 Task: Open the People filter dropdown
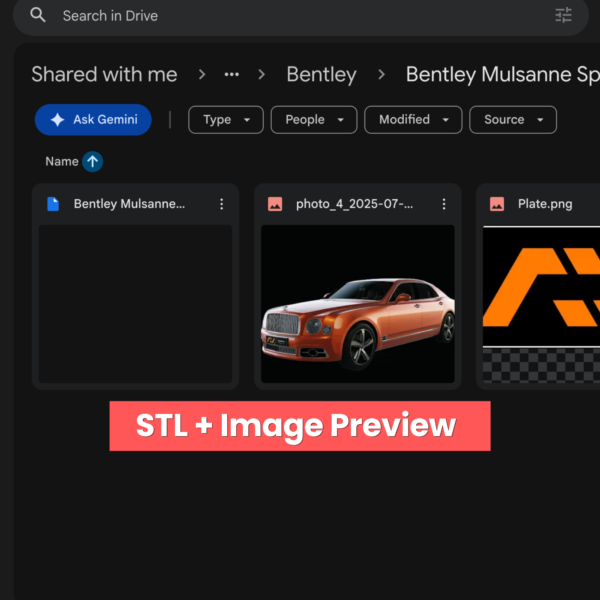pyautogui.click(x=314, y=120)
